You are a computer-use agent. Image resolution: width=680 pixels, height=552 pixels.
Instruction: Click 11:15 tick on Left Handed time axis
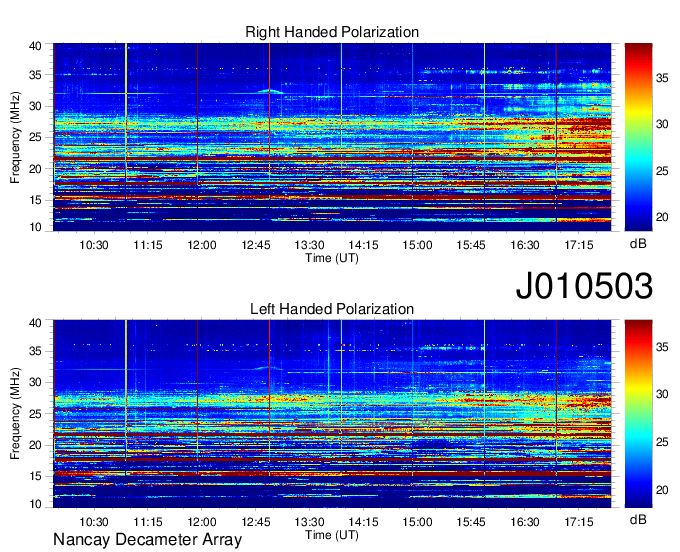147,522
